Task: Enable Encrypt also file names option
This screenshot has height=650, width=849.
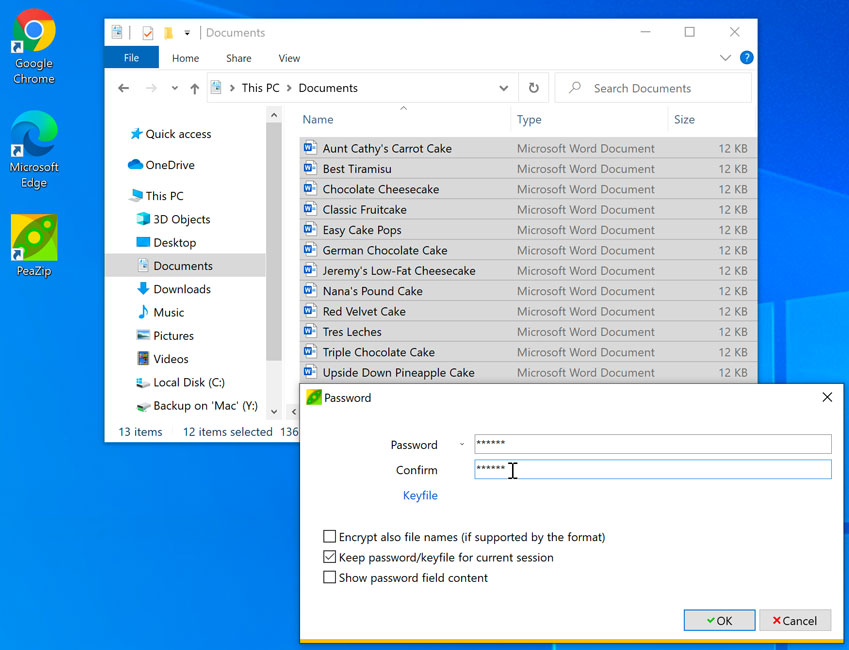Action: coord(329,537)
